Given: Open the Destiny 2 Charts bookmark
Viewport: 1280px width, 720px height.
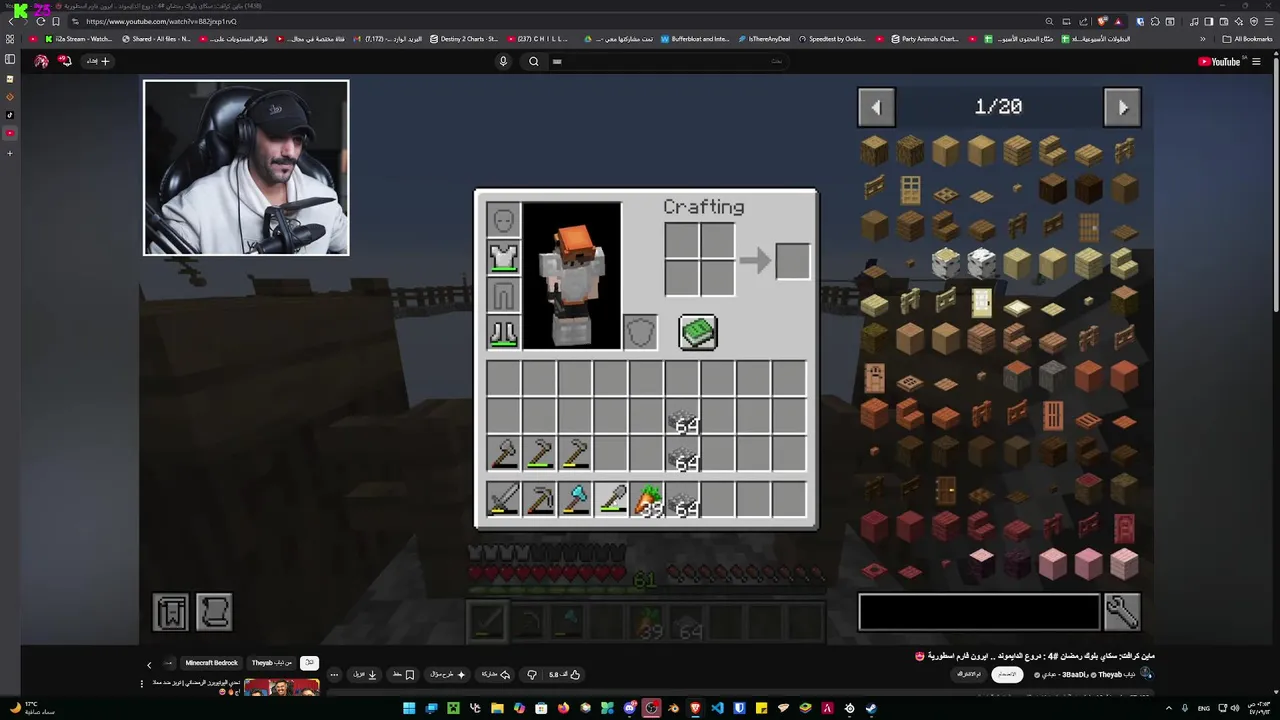Looking at the screenshot, I should coord(464,39).
